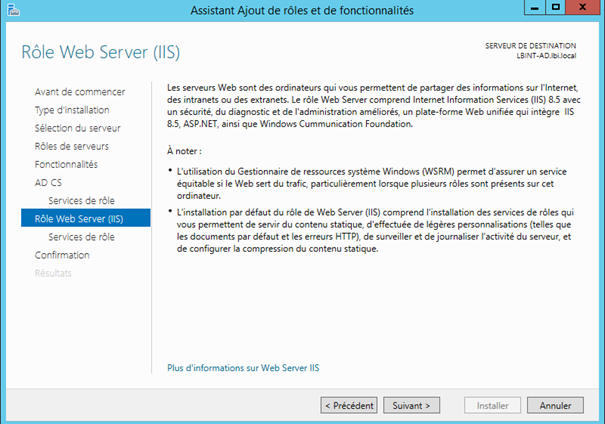Jump to the Rôles de serveurs step
The width and height of the screenshot is (605, 424).
(x=71, y=146)
